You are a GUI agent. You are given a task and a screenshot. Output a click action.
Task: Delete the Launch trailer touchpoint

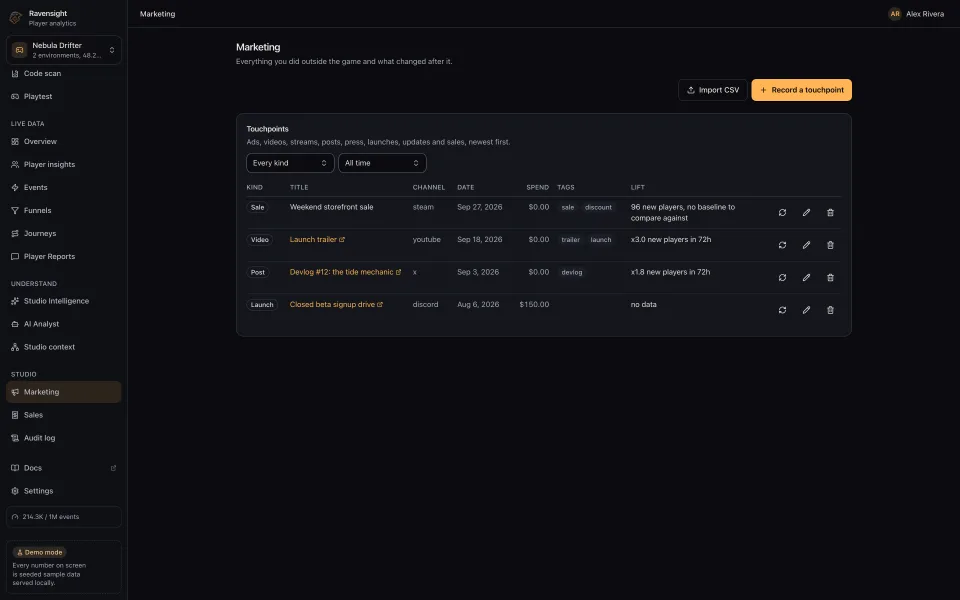(x=830, y=245)
